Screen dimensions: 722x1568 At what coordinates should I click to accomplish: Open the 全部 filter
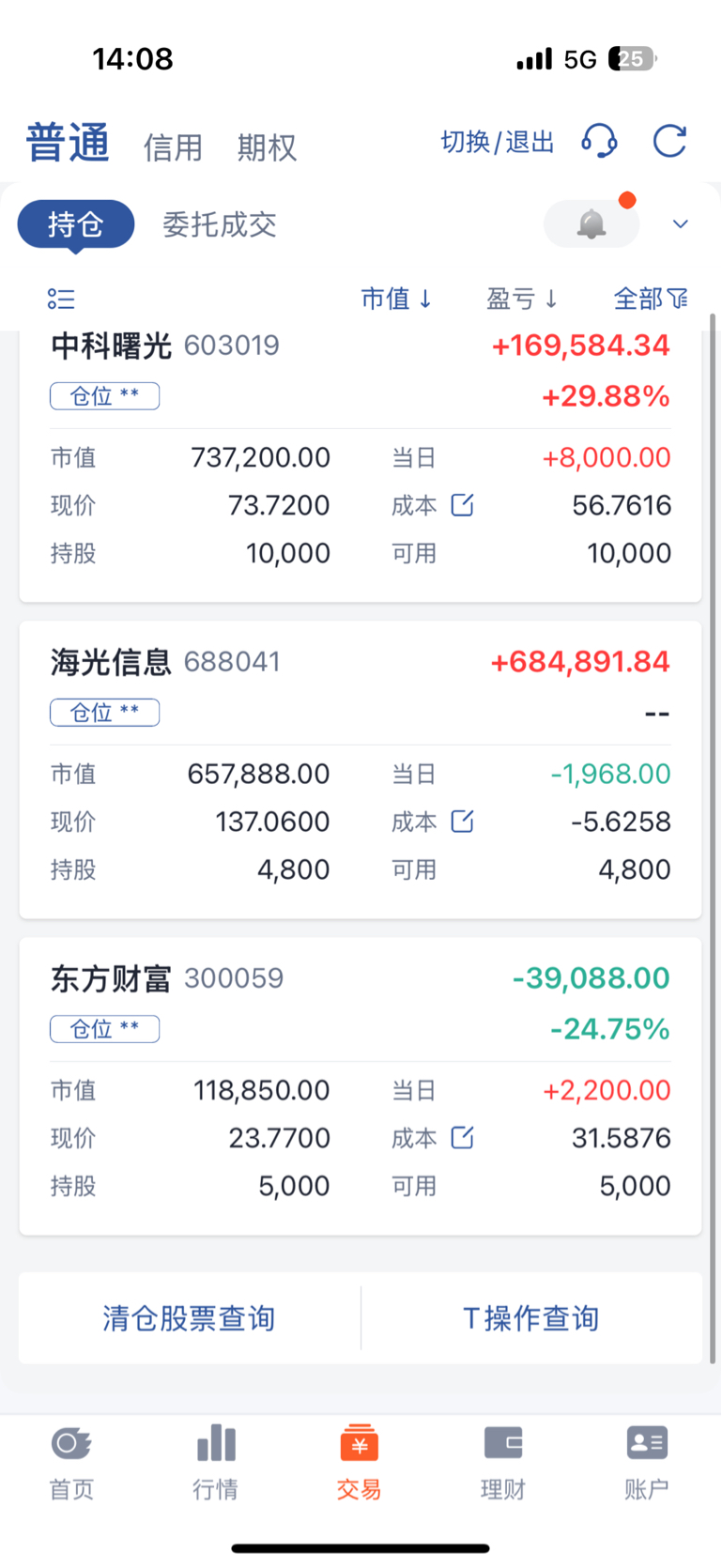[x=651, y=299]
